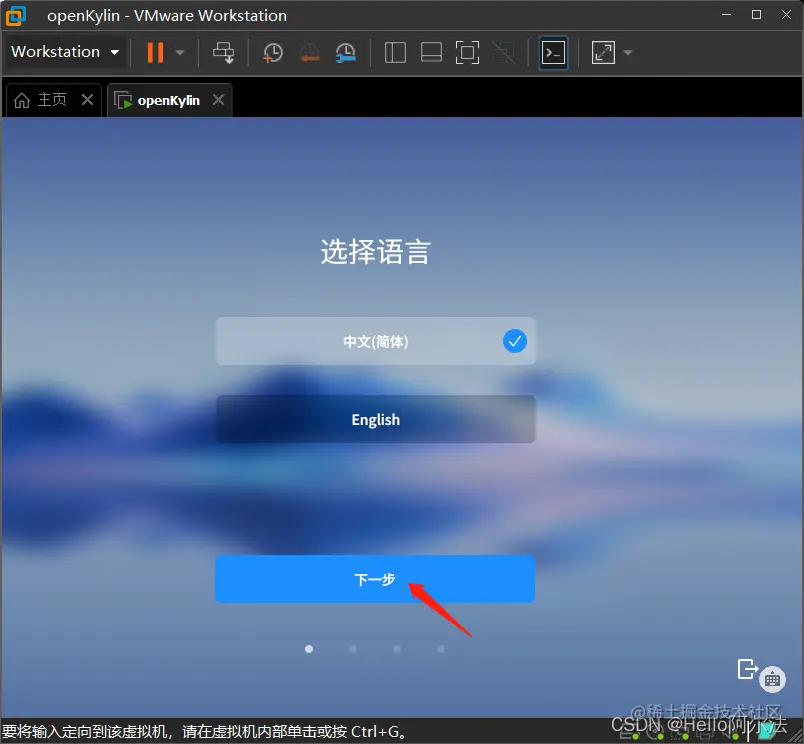Show or hide the Library panel
This screenshot has height=744, width=804.
click(394, 52)
